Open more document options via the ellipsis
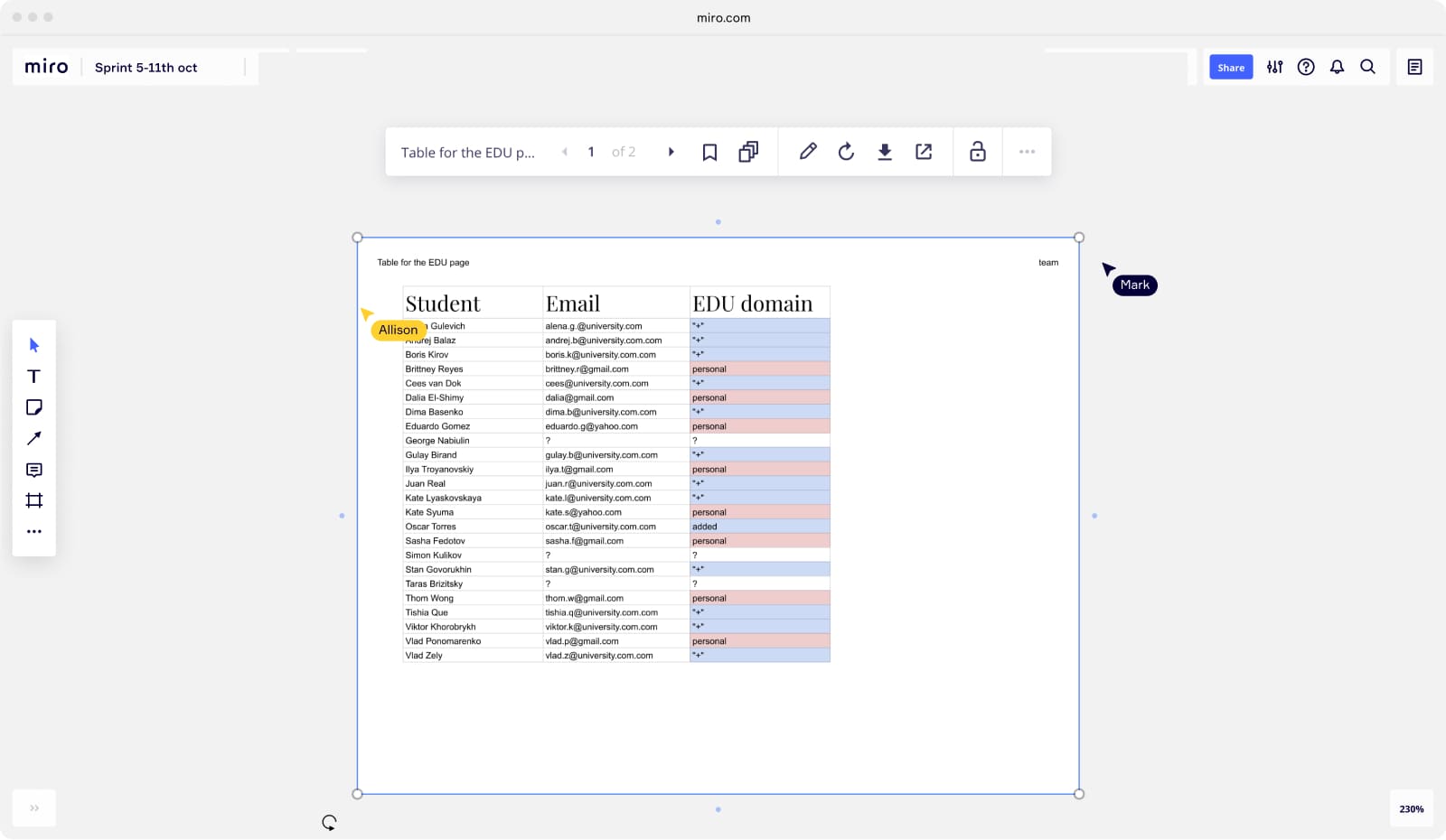 (1027, 152)
